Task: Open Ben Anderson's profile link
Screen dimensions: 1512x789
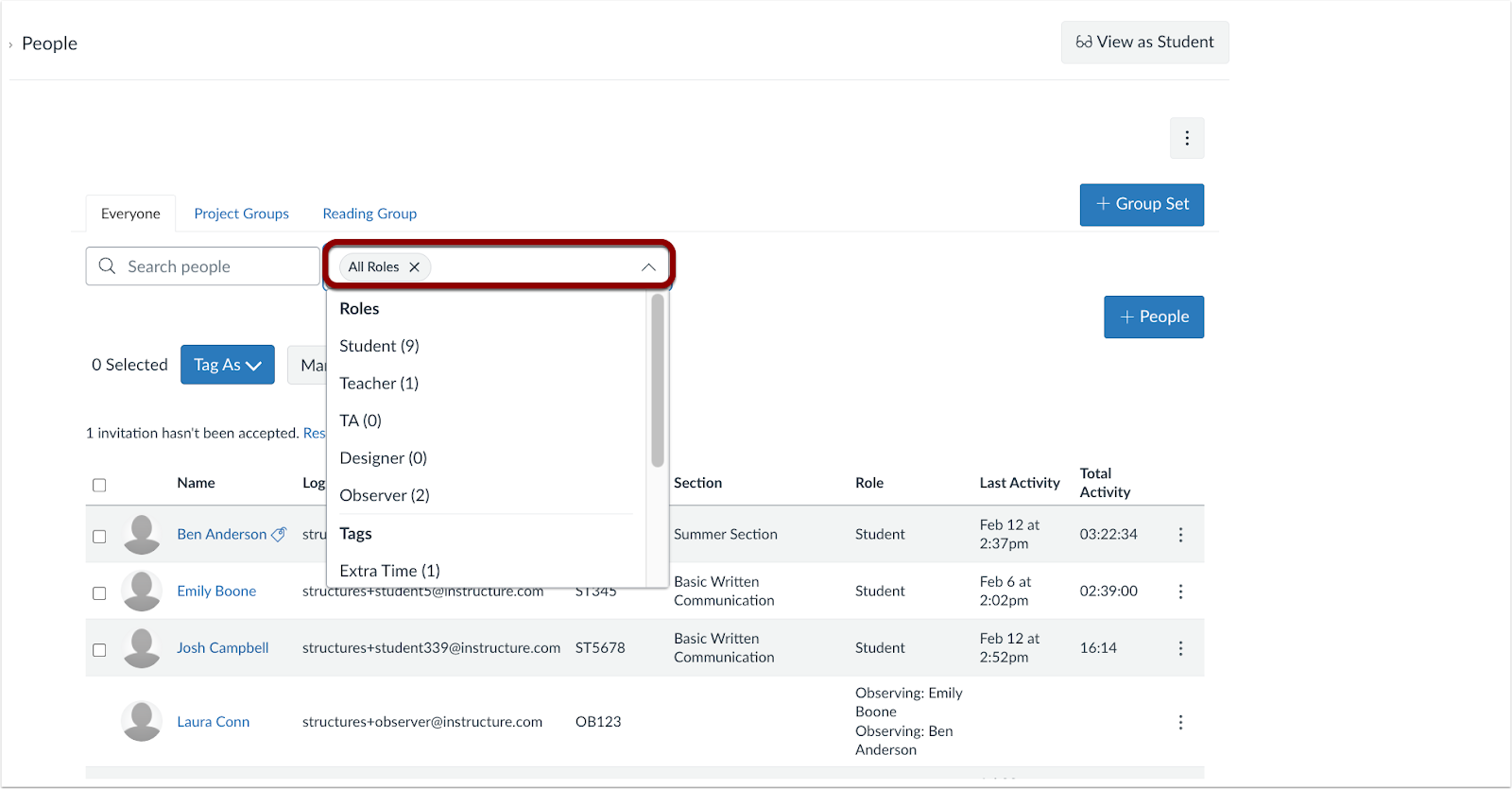Action: tap(222, 534)
